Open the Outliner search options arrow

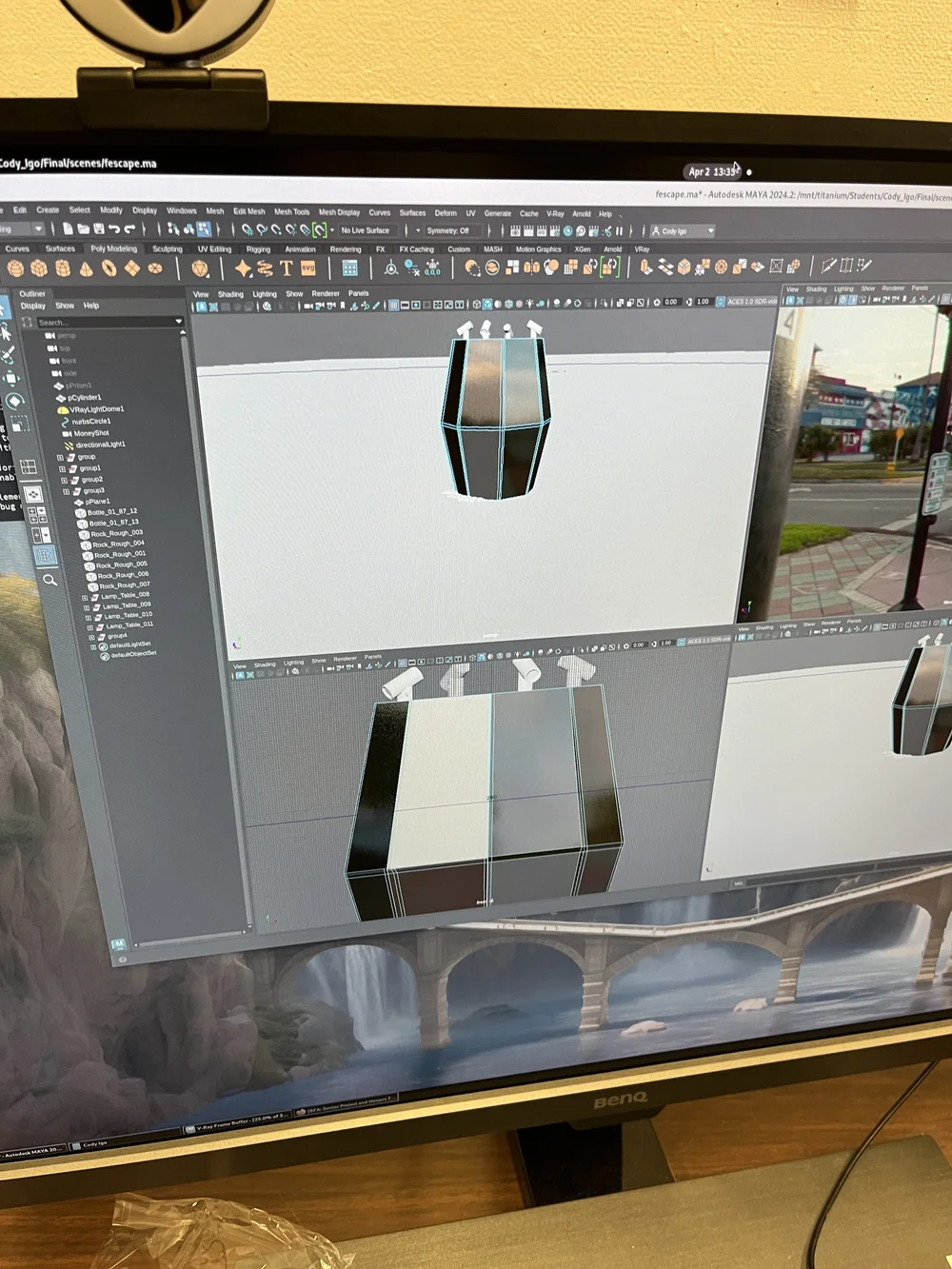(x=179, y=322)
